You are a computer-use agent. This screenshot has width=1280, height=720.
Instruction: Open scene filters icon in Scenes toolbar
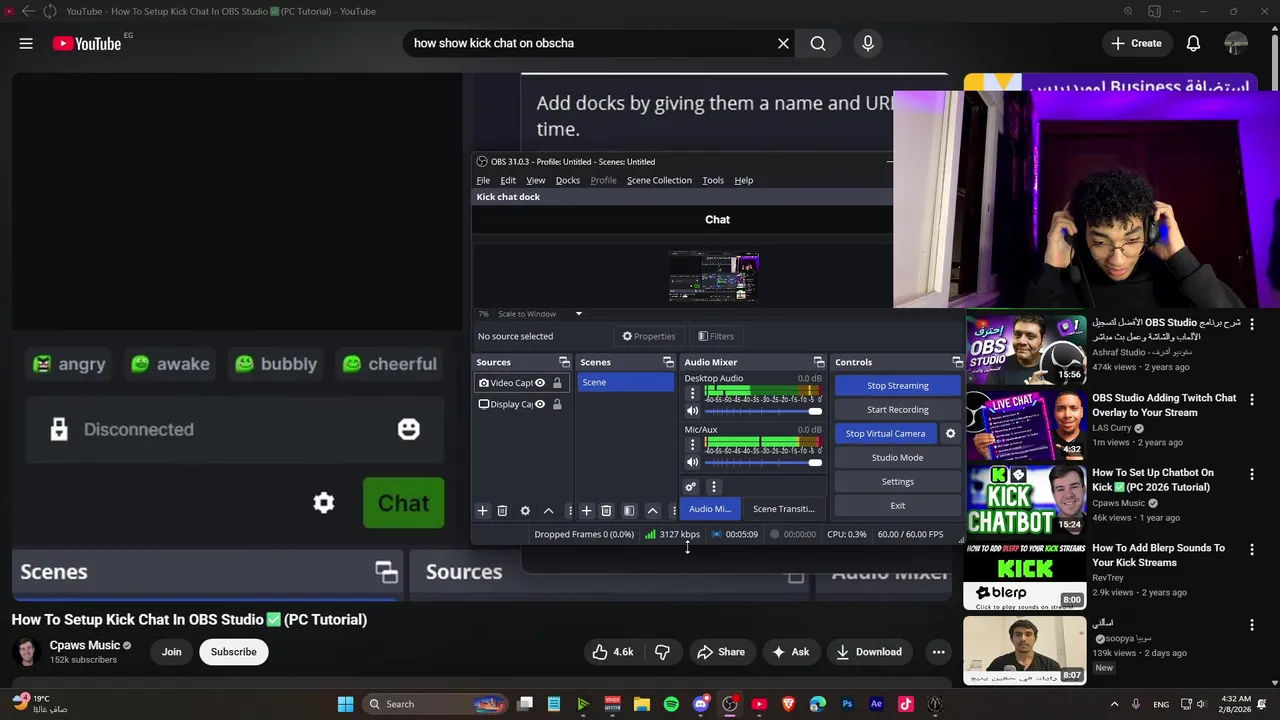[x=629, y=511]
